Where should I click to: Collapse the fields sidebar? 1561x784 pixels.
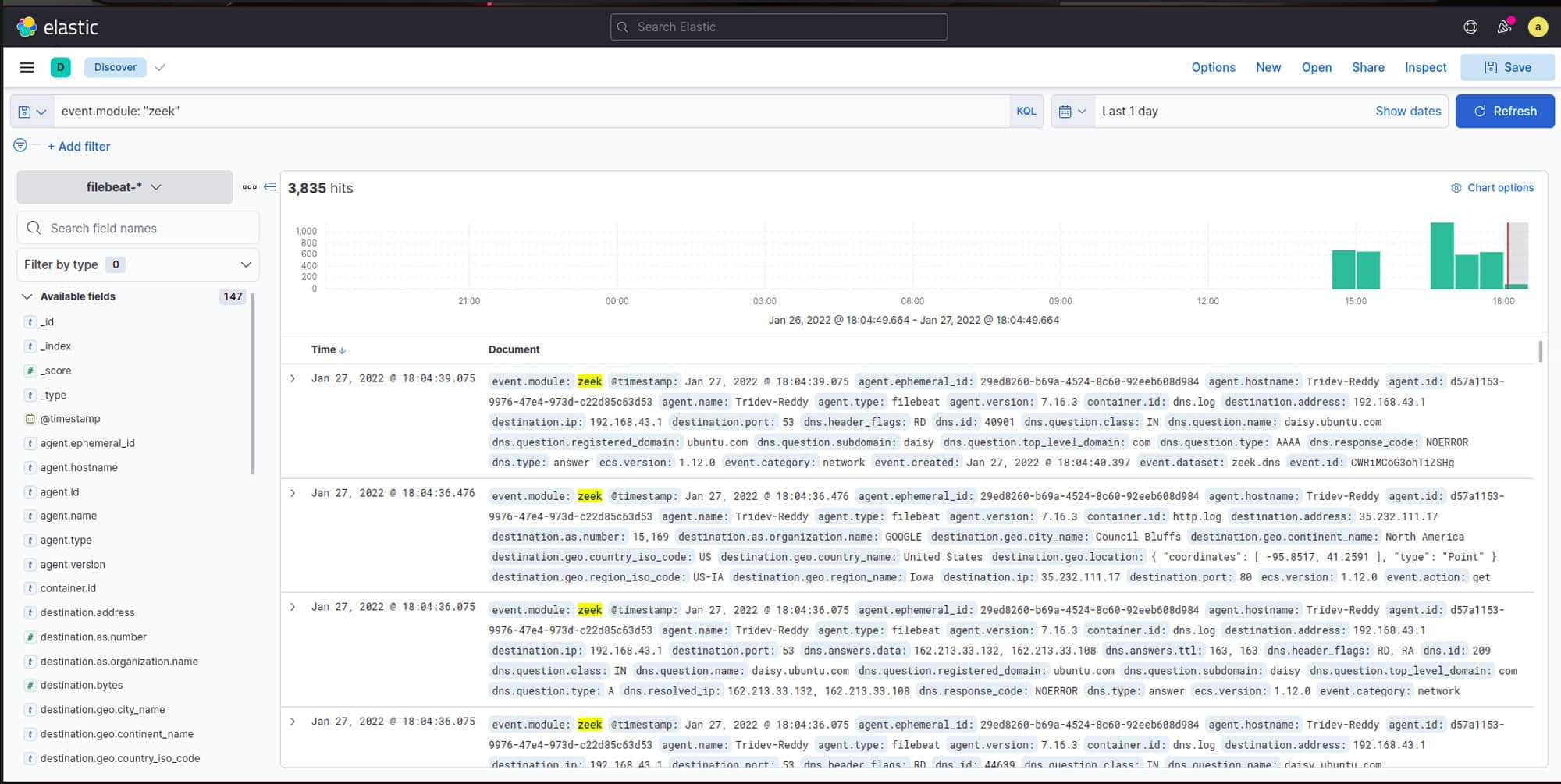click(270, 187)
